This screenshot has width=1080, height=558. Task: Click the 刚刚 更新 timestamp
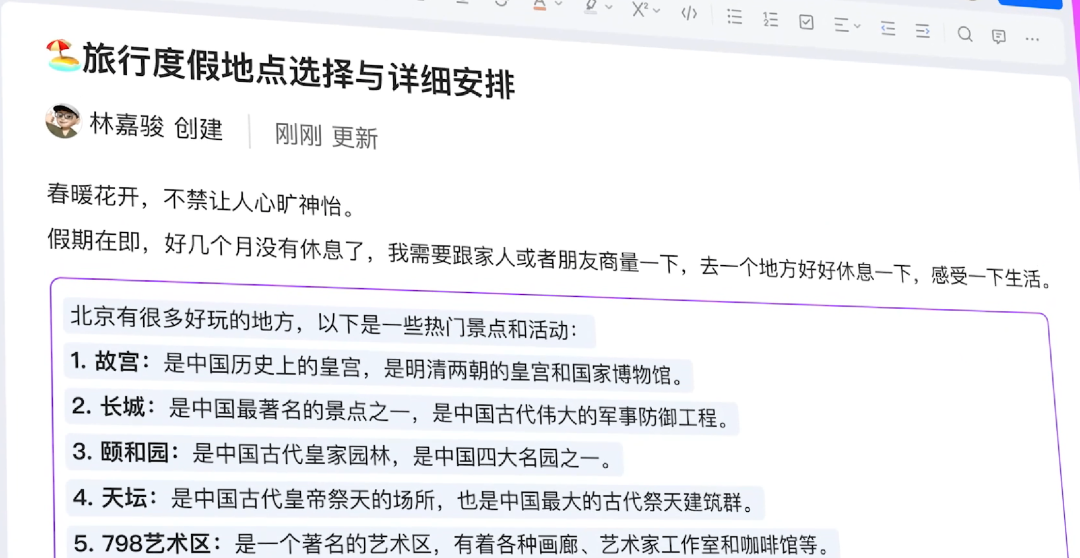click(x=326, y=136)
